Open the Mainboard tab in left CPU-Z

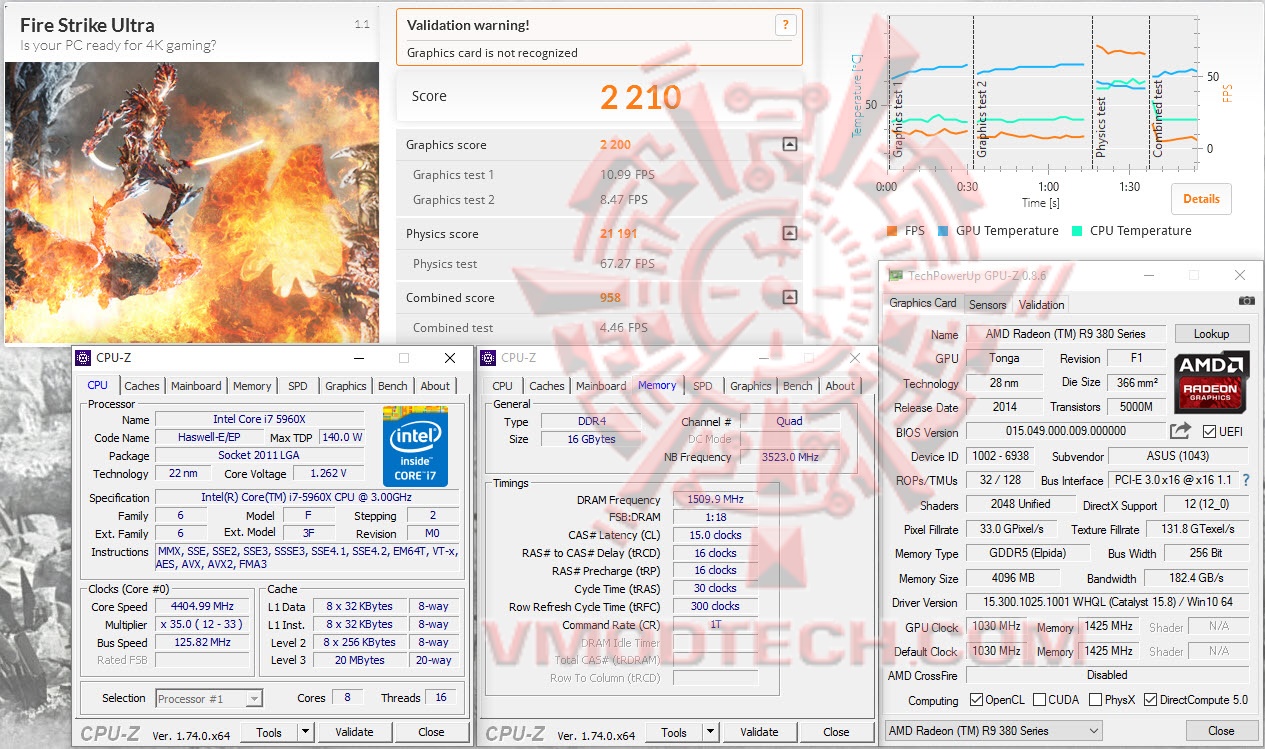coord(196,386)
